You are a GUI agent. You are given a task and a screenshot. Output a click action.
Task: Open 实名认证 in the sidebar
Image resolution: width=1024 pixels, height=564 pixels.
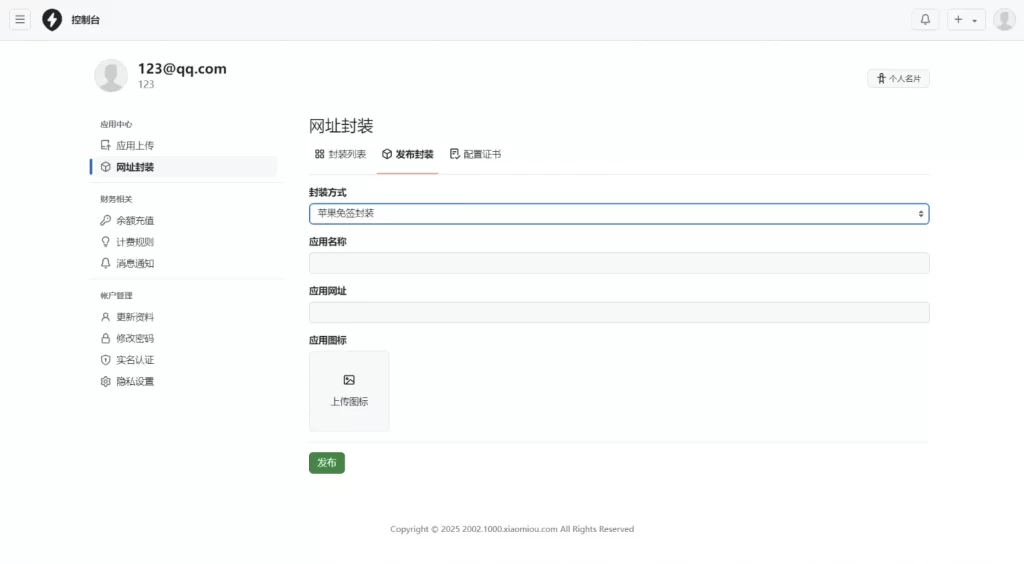coord(134,360)
